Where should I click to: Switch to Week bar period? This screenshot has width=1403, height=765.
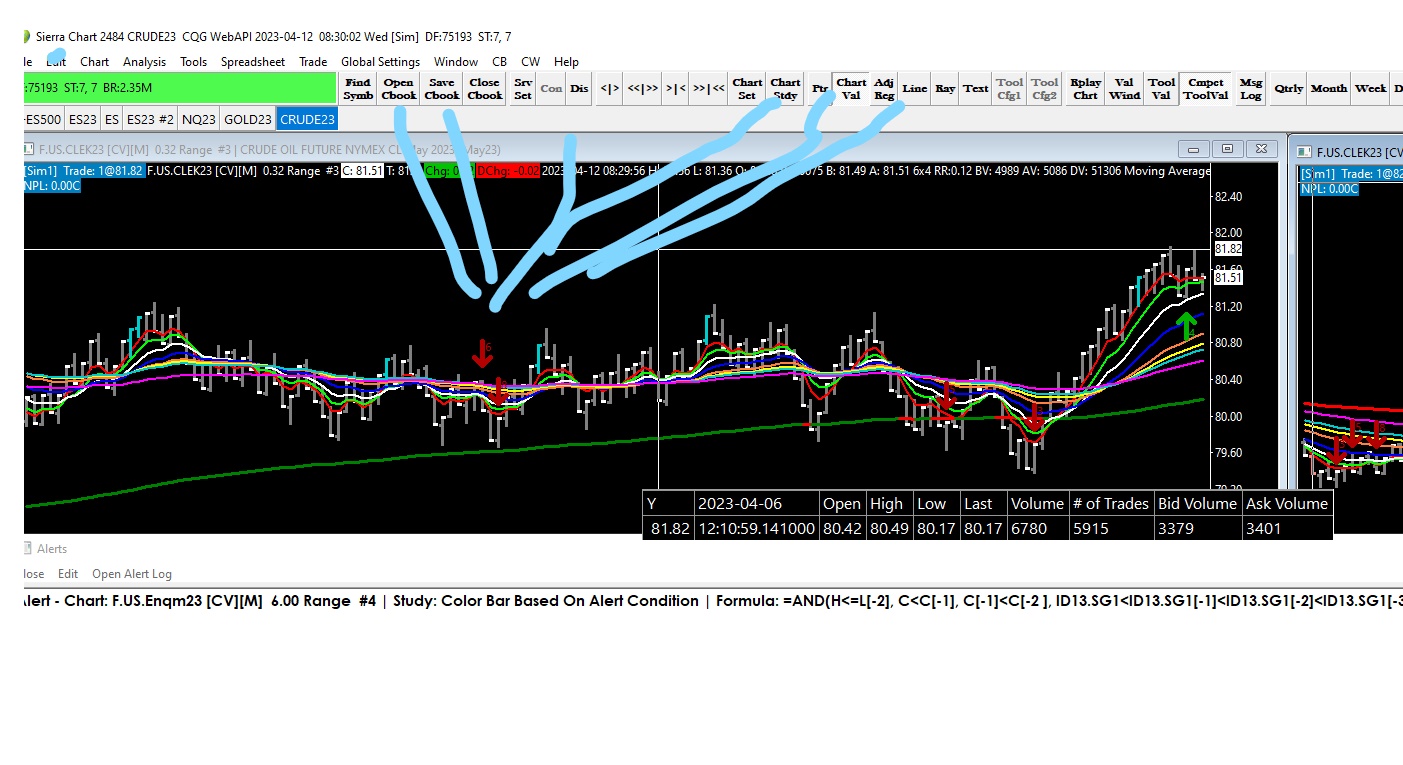point(1370,88)
